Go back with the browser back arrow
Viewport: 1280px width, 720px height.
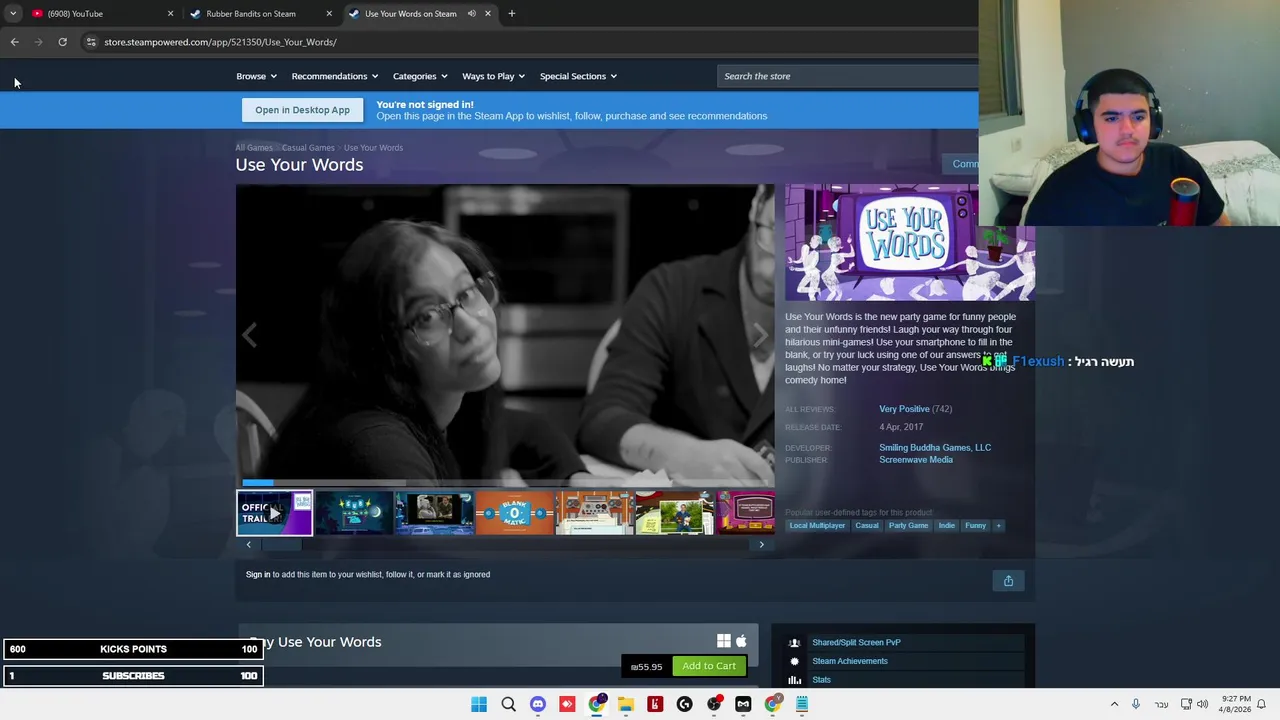tap(14, 42)
